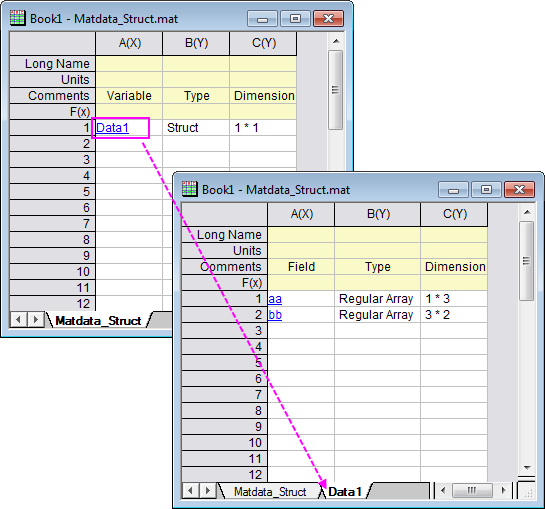This screenshot has height=509, width=545.
Task: Click 'Dimension' comment cell in back window
Action: (263, 96)
